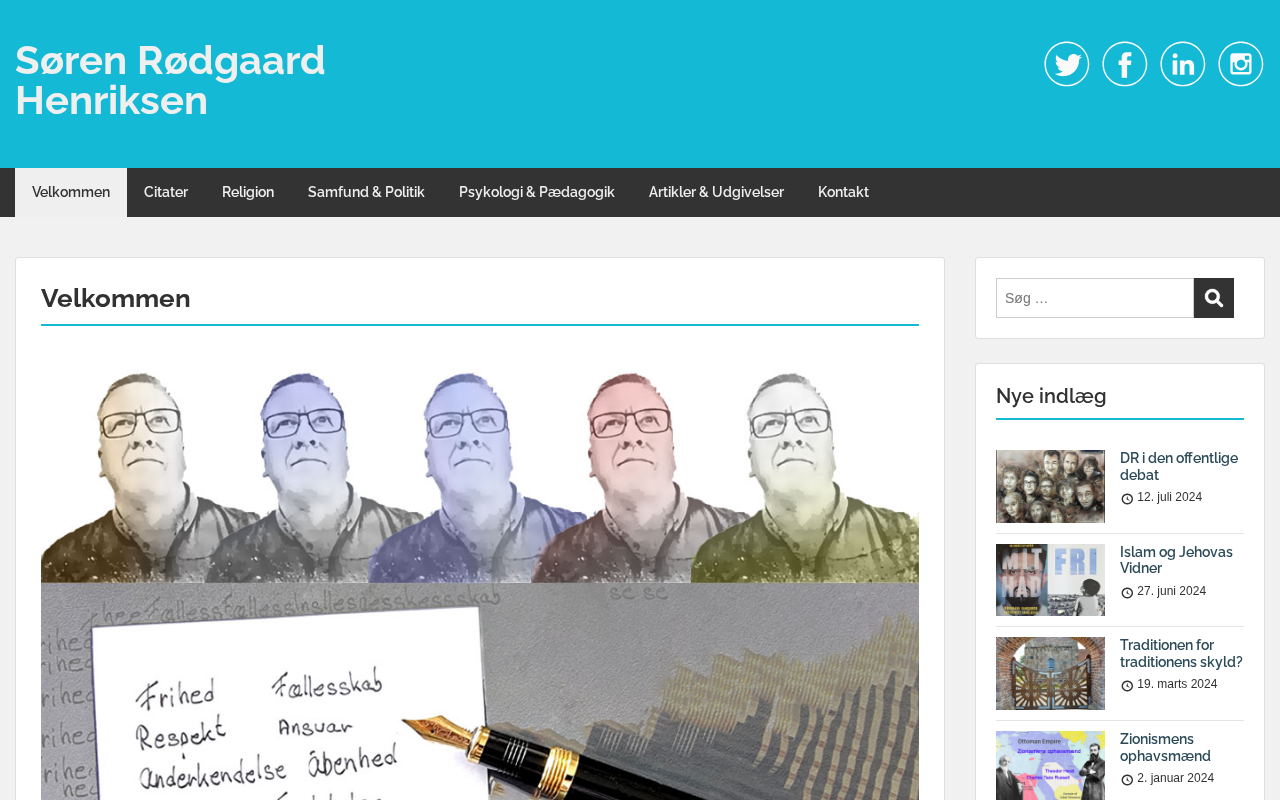Open the Citater menu item
The image size is (1280, 800).
(x=166, y=192)
